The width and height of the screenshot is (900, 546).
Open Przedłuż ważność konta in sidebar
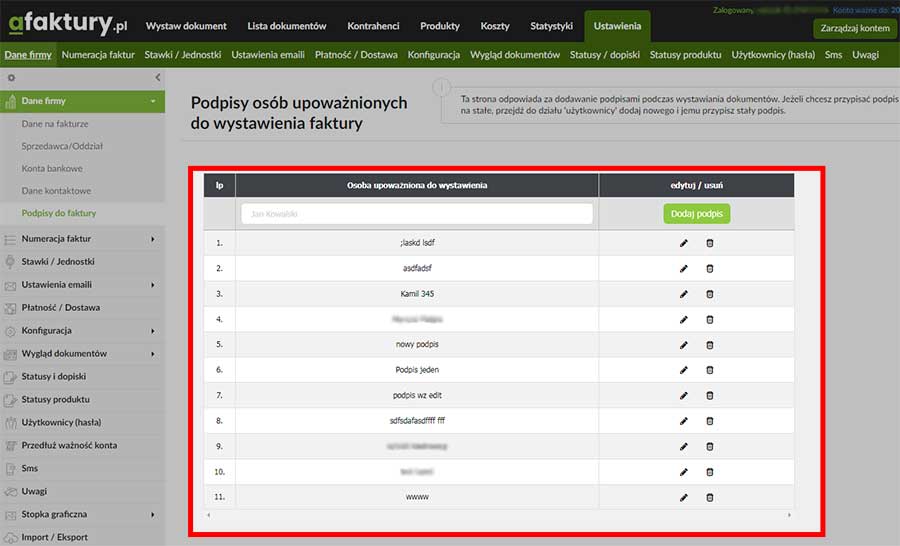point(69,446)
